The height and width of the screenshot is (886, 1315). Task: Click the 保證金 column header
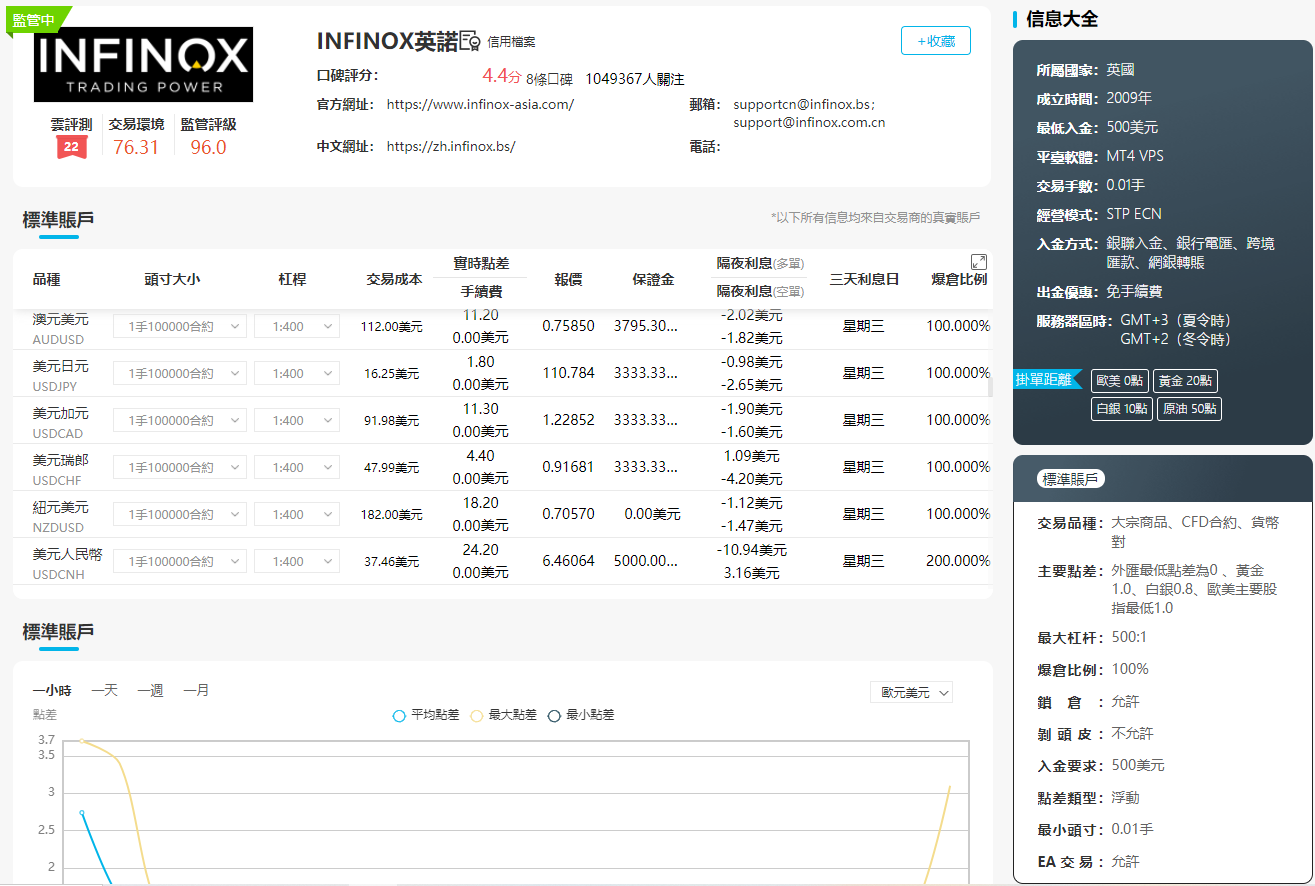[x=653, y=280]
